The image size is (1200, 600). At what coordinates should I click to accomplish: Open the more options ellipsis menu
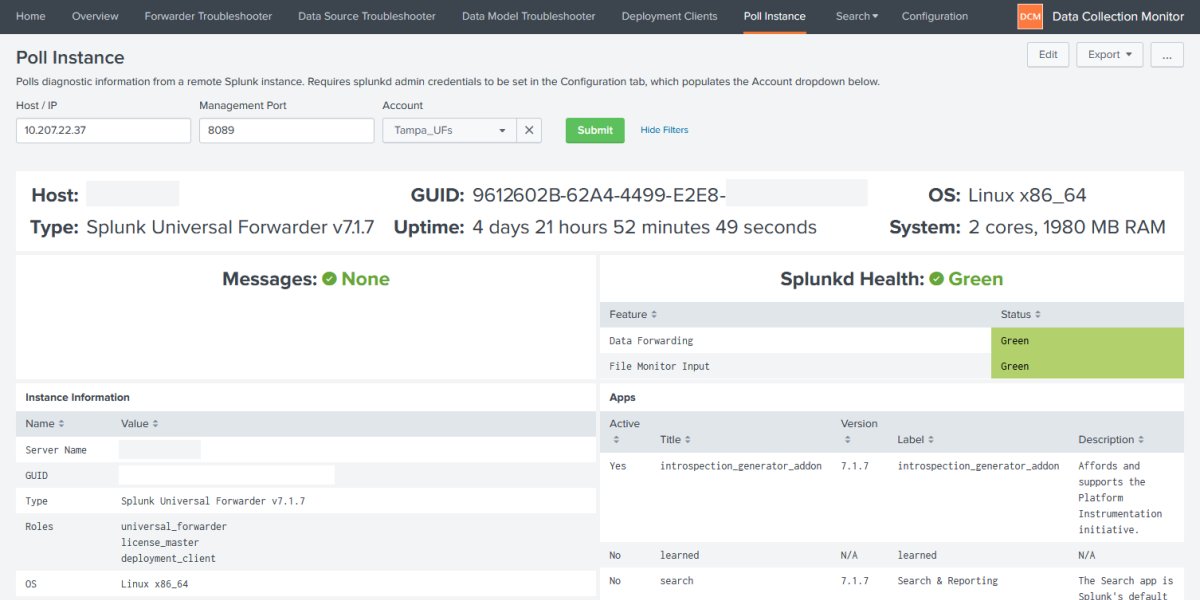click(1167, 55)
